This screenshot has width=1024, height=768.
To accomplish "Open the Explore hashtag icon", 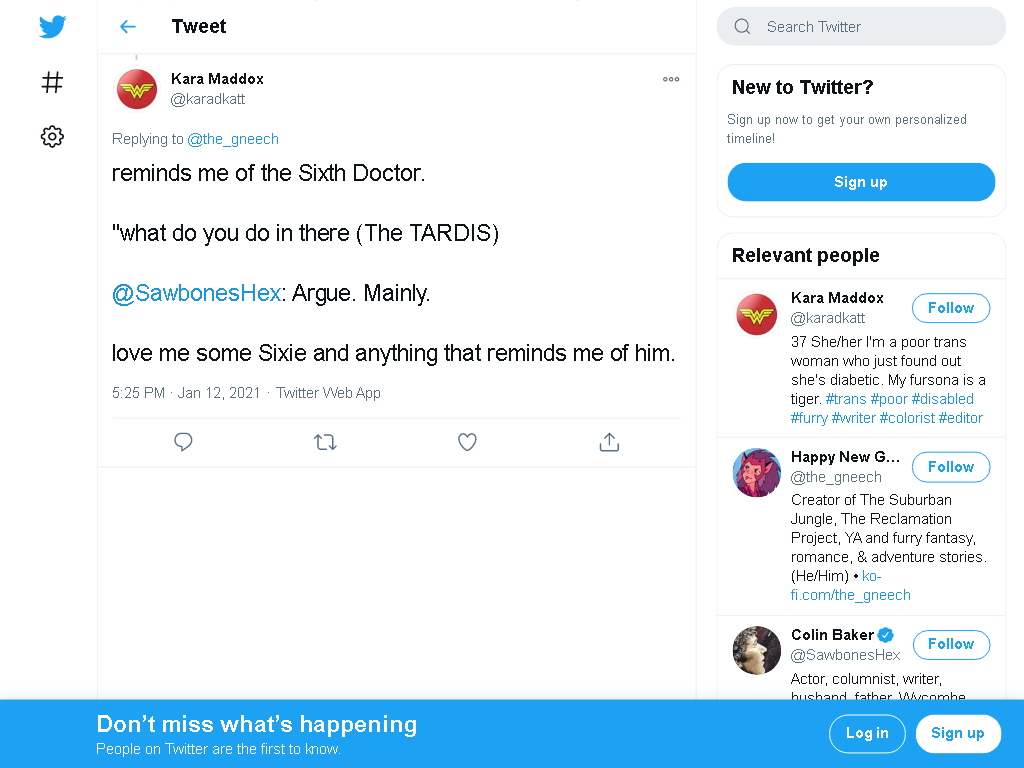I will tap(52, 82).
